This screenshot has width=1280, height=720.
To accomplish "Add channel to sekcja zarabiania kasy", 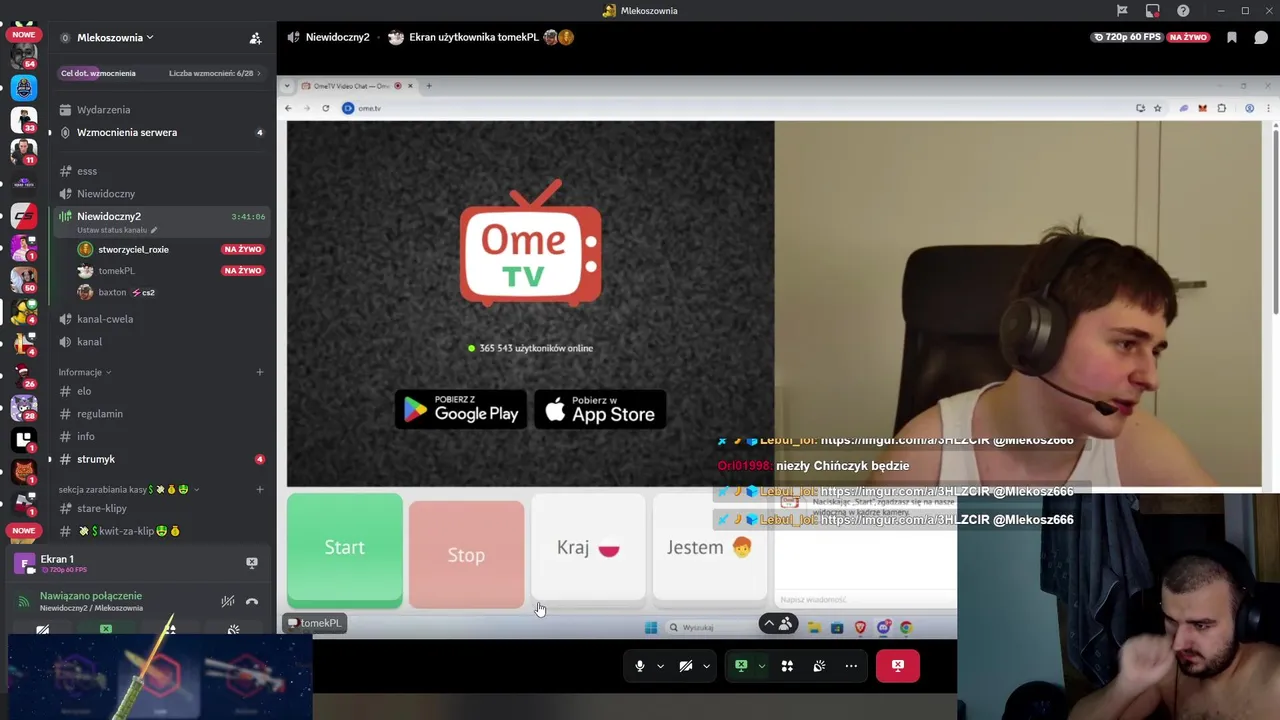I will click(x=260, y=490).
